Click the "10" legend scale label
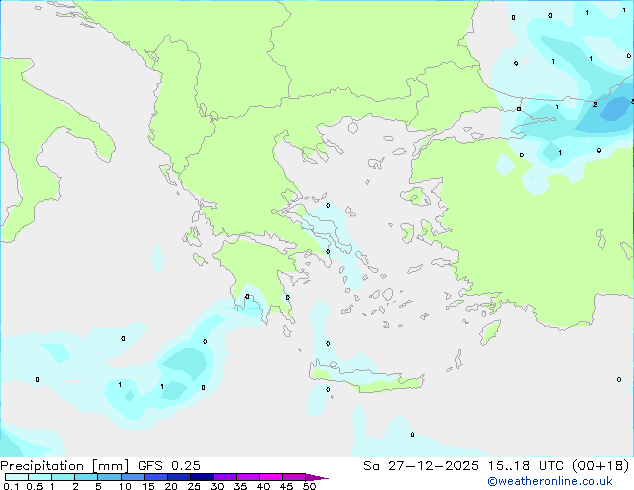634x490 pixels. point(125,486)
